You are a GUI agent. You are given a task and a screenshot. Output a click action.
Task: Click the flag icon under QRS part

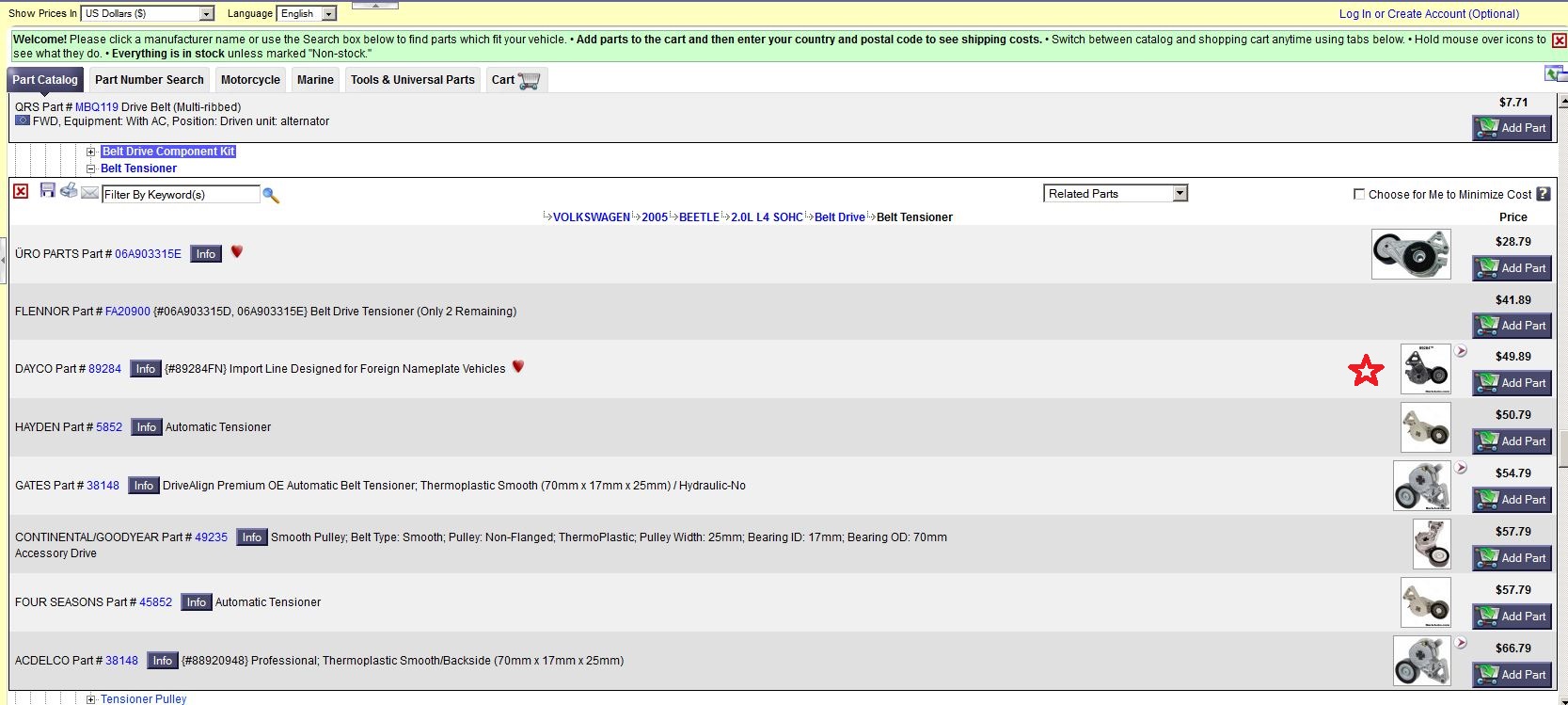coord(23,120)
